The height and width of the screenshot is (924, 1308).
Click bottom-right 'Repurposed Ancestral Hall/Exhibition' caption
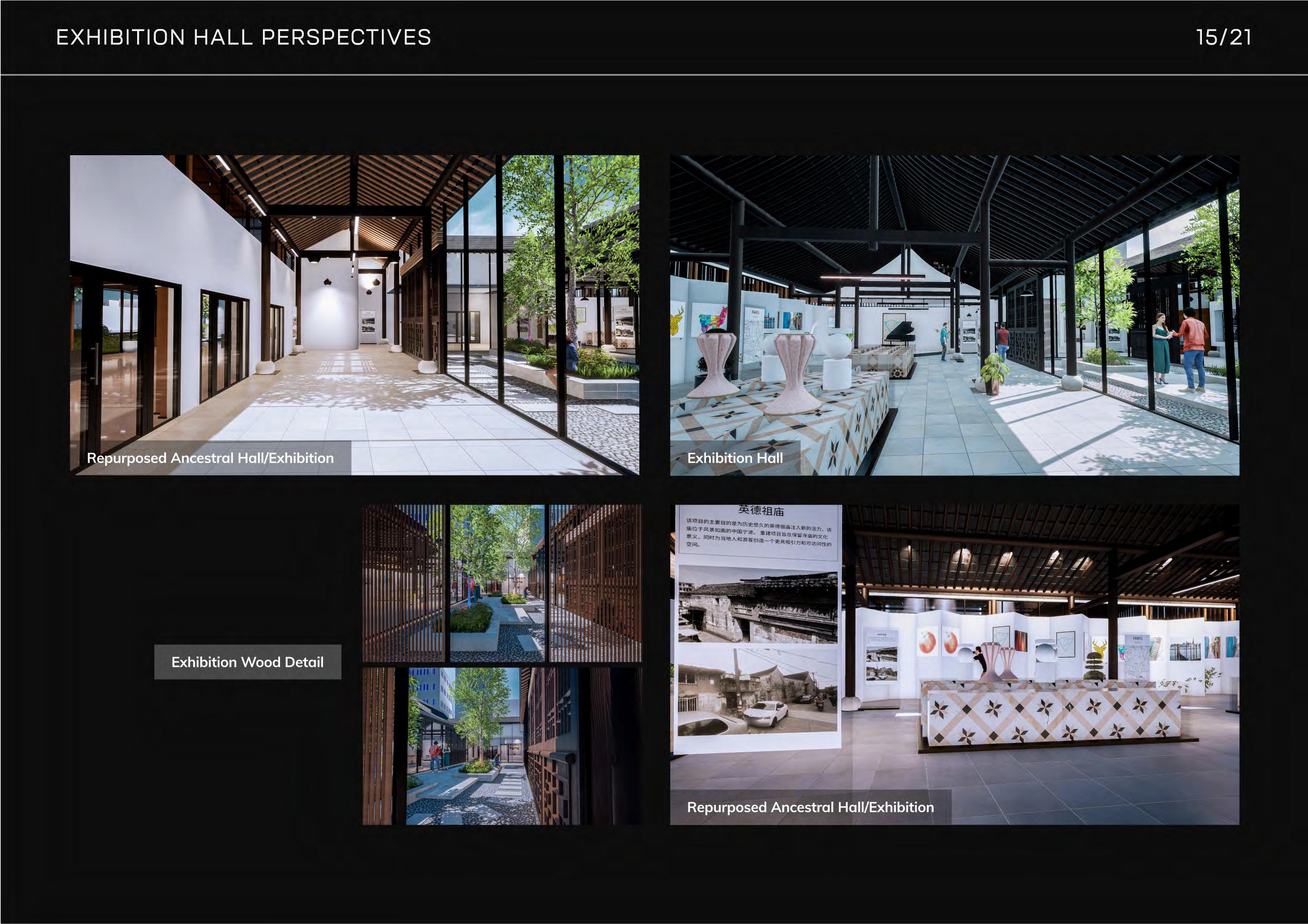[x=810, y=807]
